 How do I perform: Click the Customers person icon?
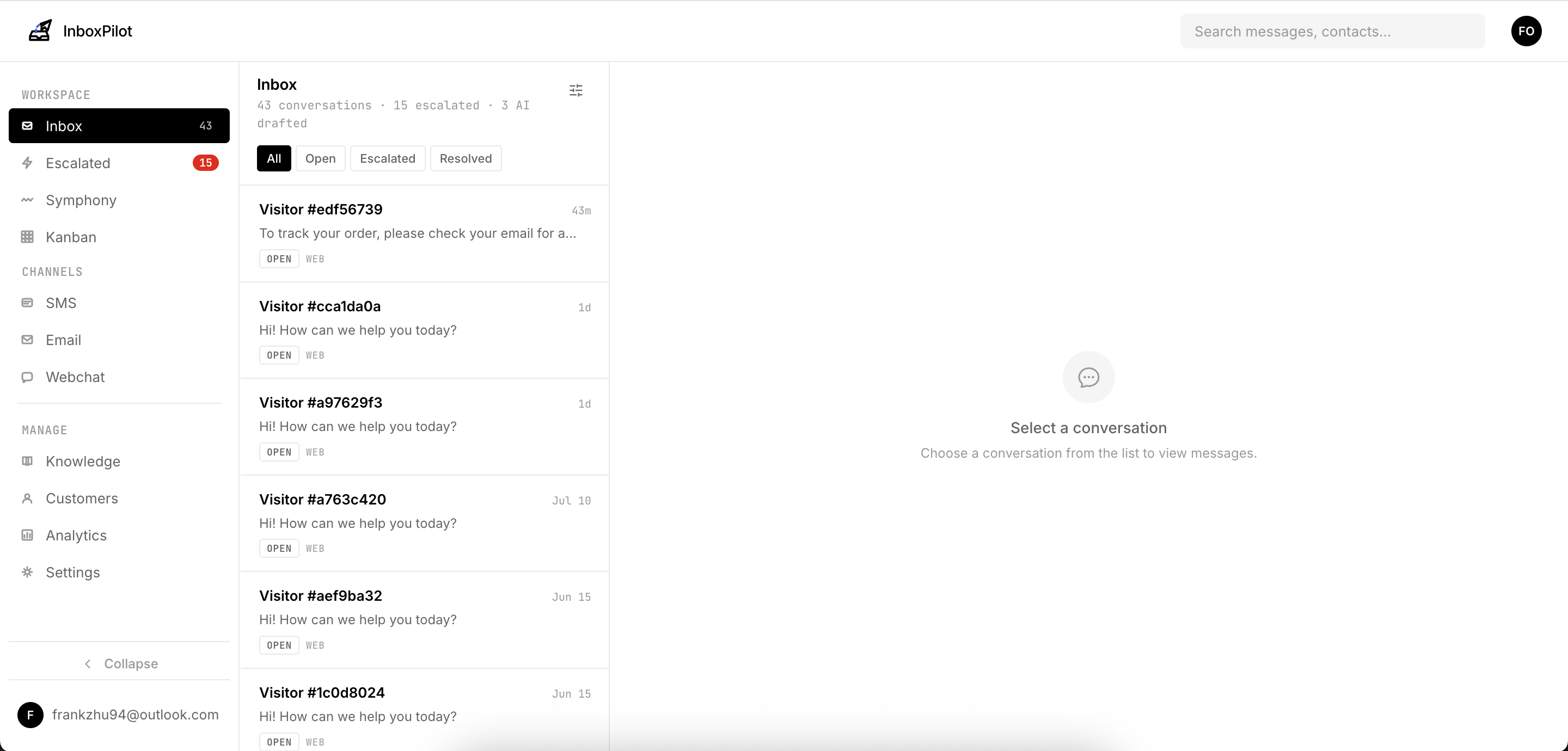(x=27, y=498)
